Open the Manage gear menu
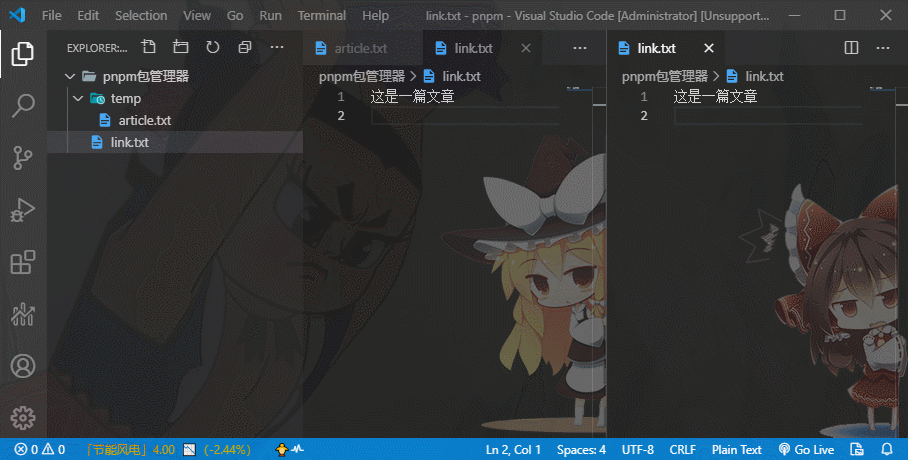This screenshot has height=460, width=908. tap(23, 418)
